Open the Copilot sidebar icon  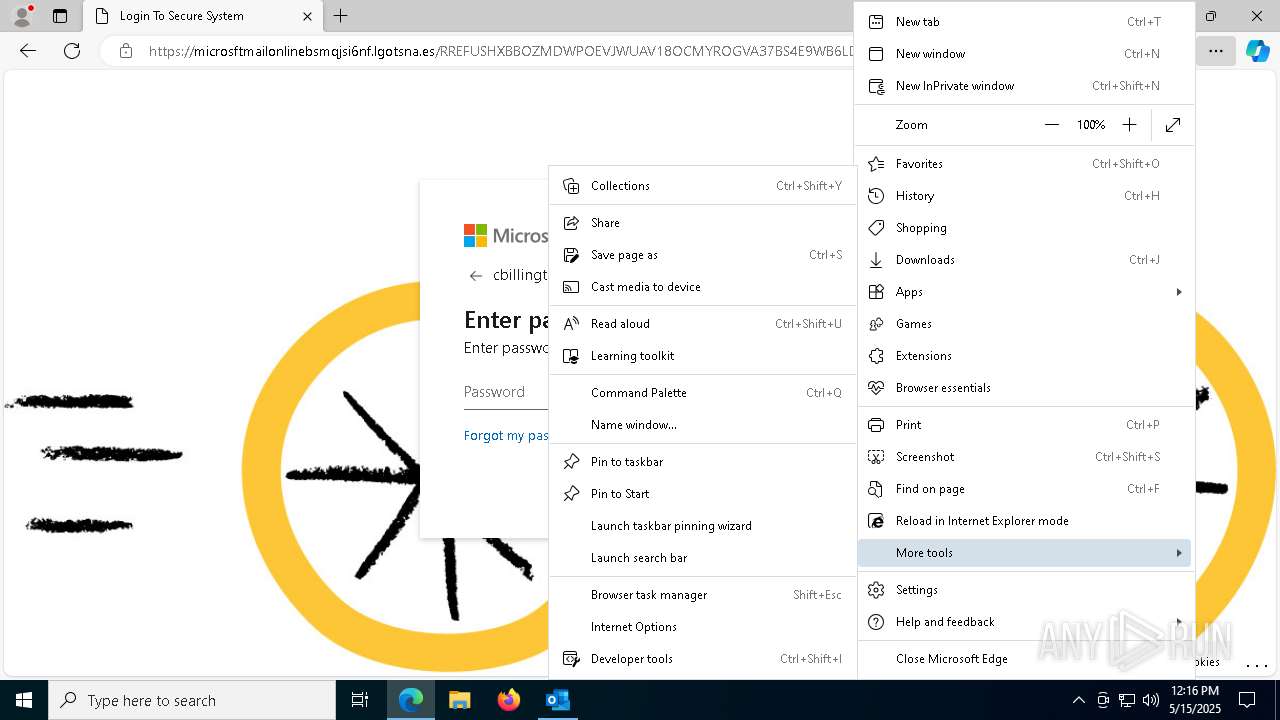tap(1257, 51)
